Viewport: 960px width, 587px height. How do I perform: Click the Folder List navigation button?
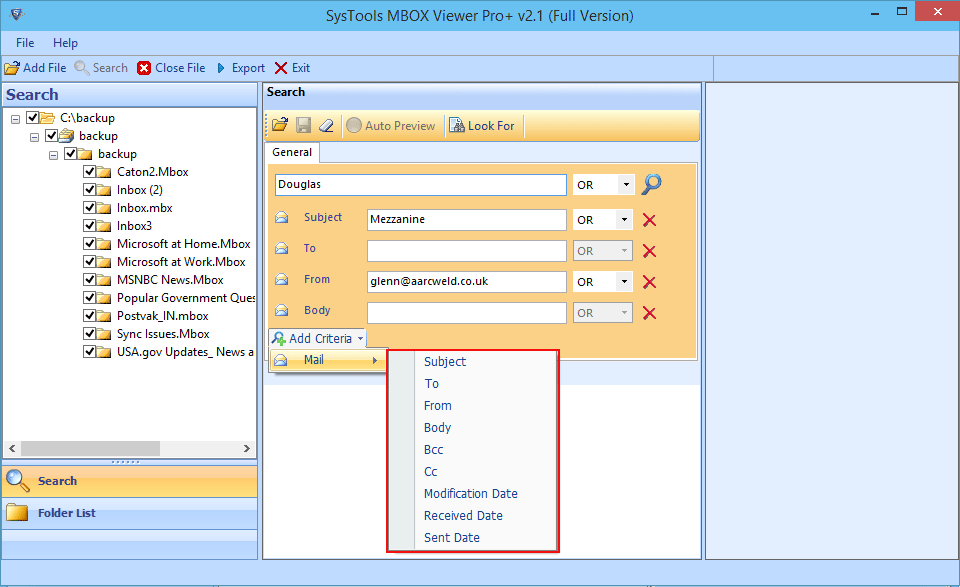(130, 513)
